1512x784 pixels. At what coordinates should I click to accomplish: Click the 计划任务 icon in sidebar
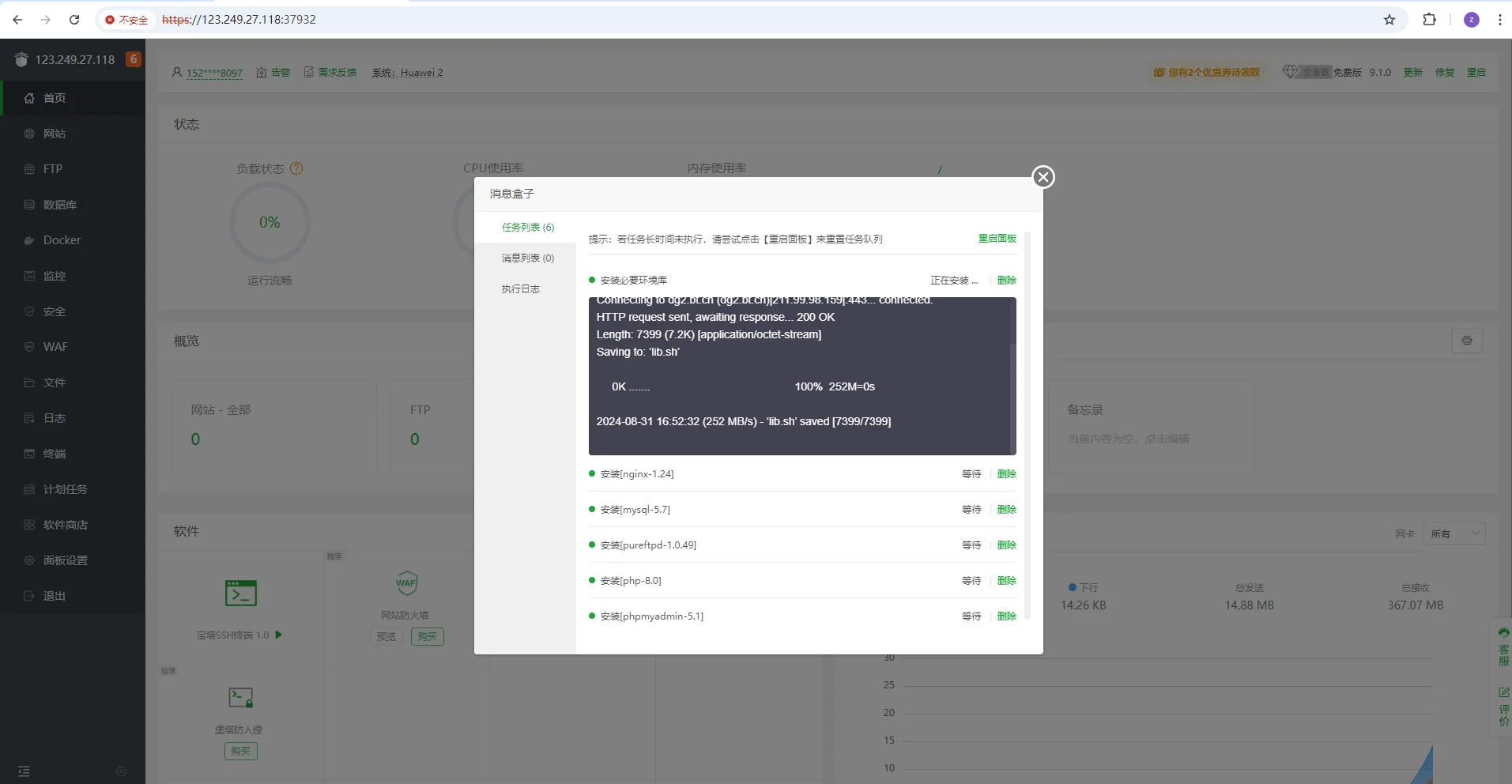pos(29,489)
